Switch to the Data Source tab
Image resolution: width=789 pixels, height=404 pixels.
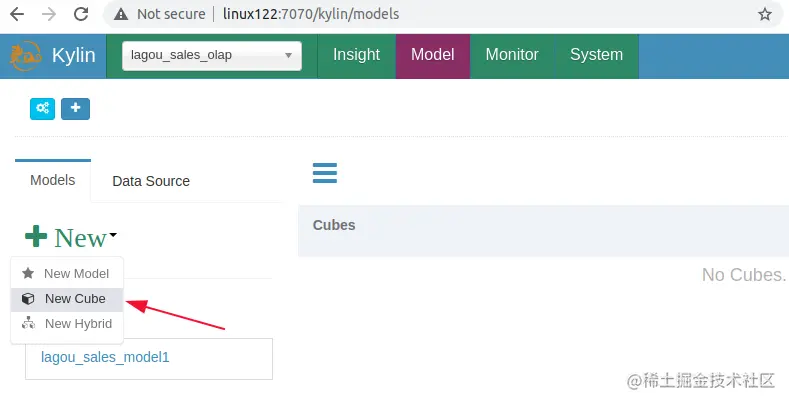tap(151, 181)
